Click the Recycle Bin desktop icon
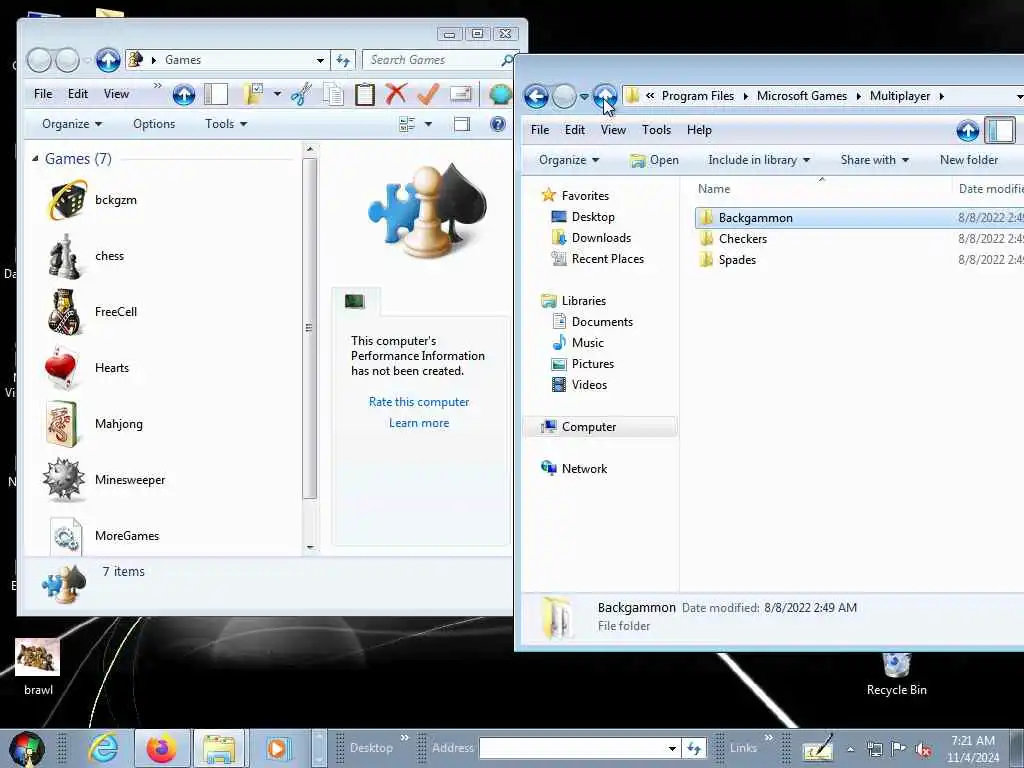Screen dimensions: 1024x768 [x=896, y=674]
